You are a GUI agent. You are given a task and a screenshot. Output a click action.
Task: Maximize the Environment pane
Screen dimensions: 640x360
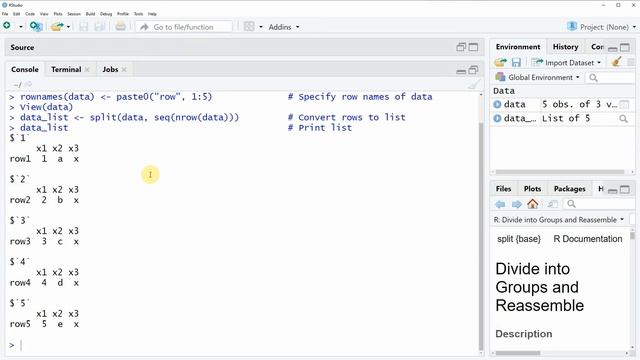625,47
